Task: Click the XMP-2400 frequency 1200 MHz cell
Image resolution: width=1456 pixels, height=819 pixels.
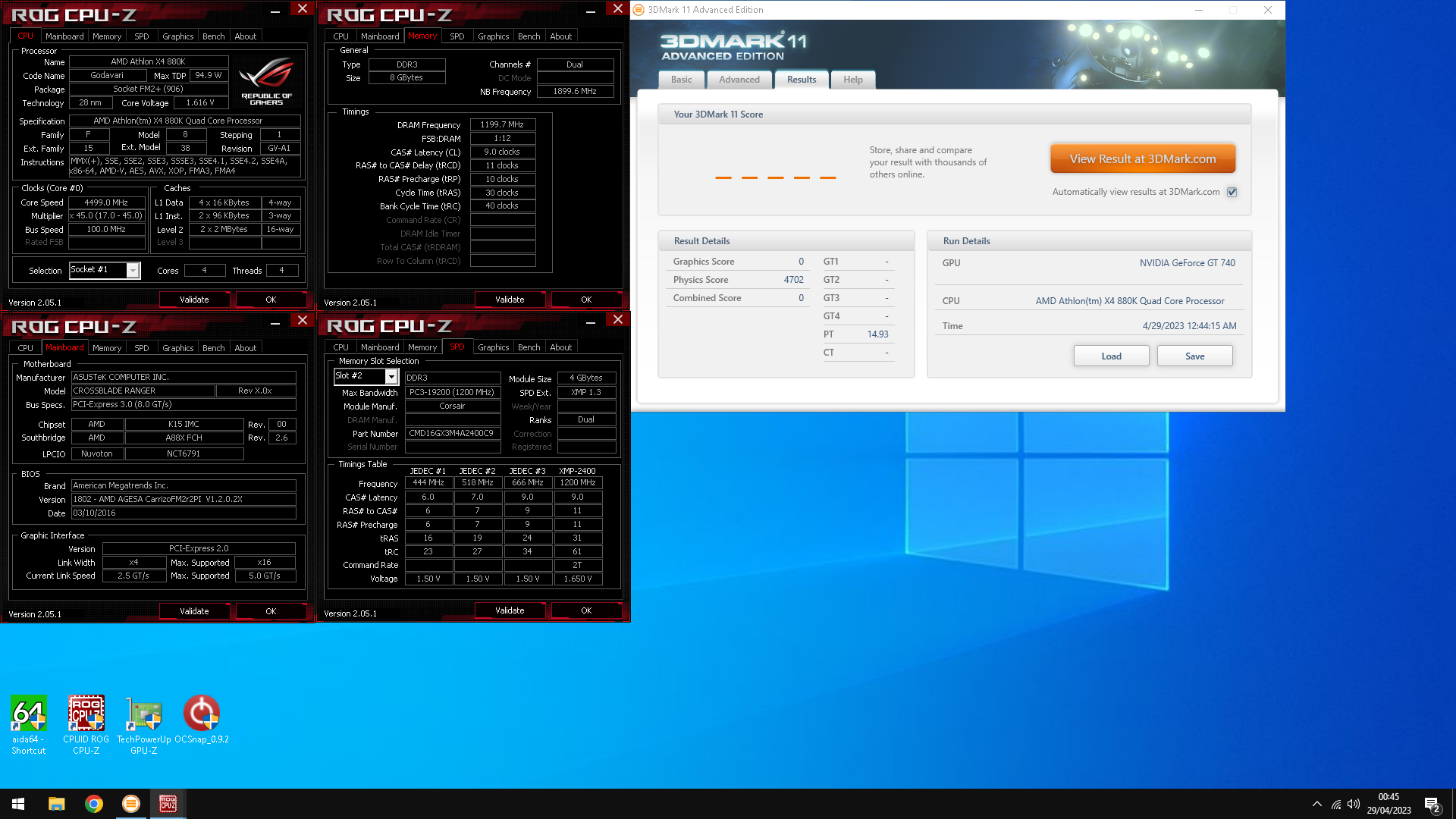Action: click(577, 482)
